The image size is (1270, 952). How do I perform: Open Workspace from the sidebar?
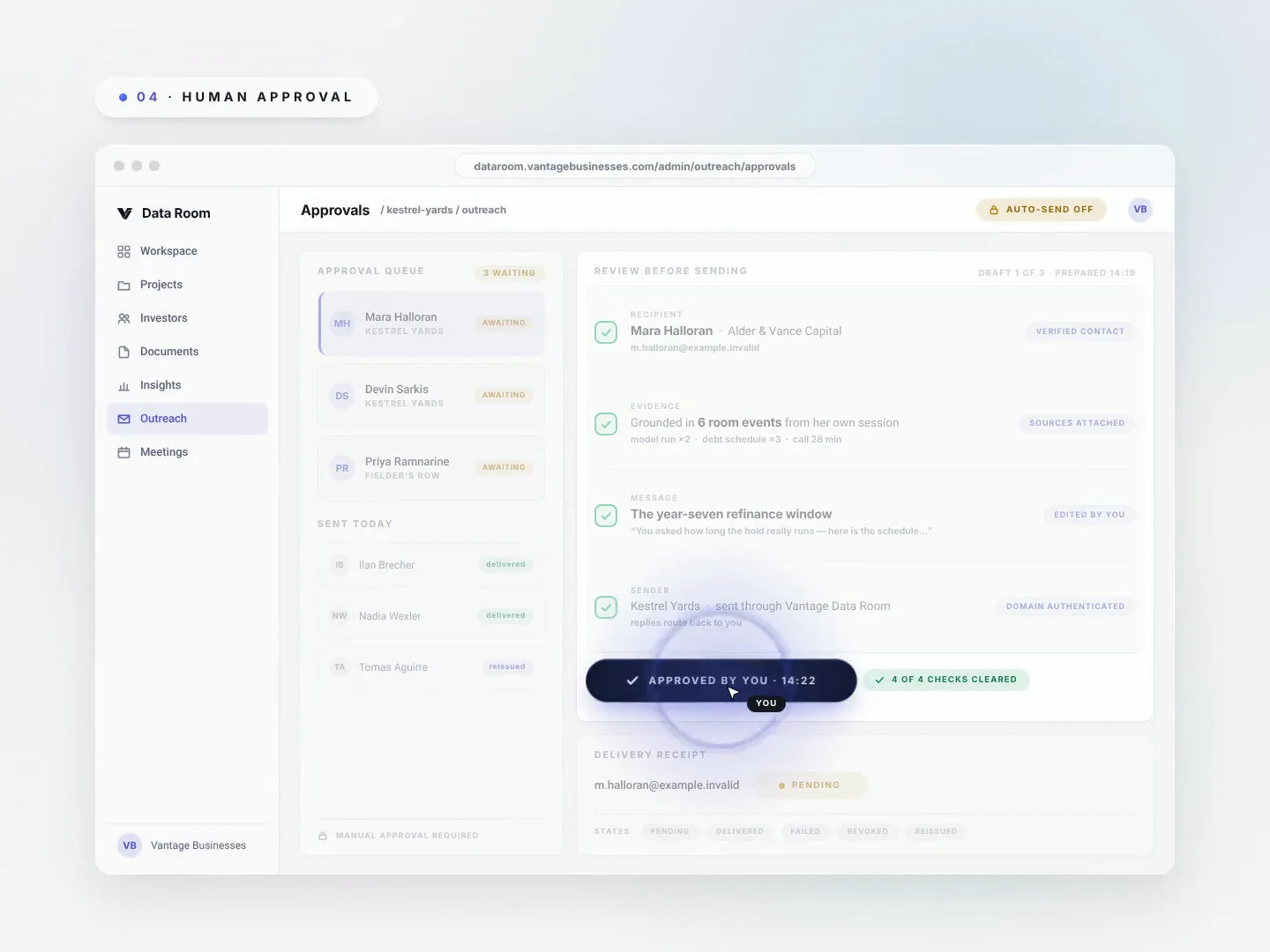(187, 251)
